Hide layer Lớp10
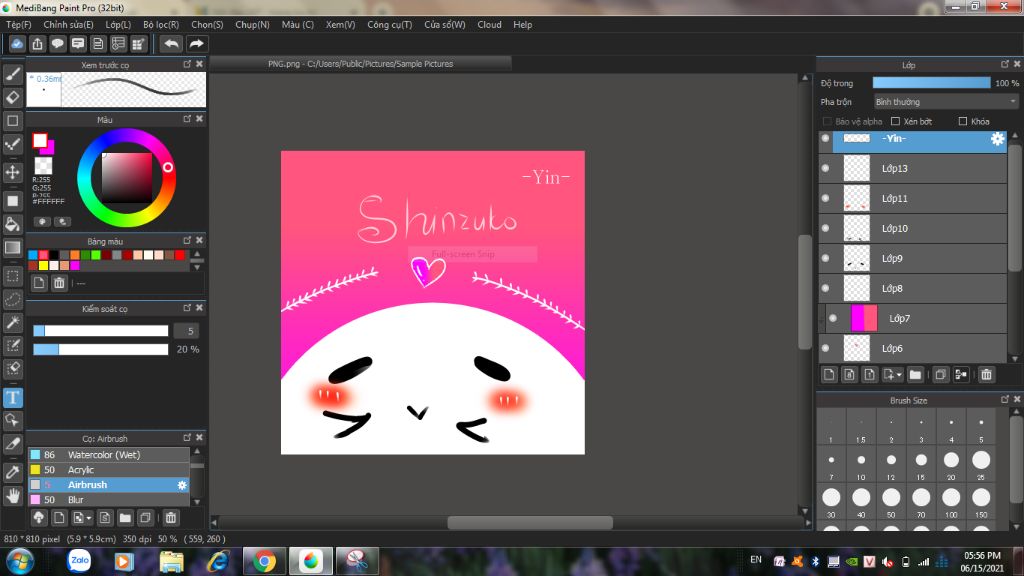The width and height of the screenshot is (1024, 576). [x=825, y=229]
